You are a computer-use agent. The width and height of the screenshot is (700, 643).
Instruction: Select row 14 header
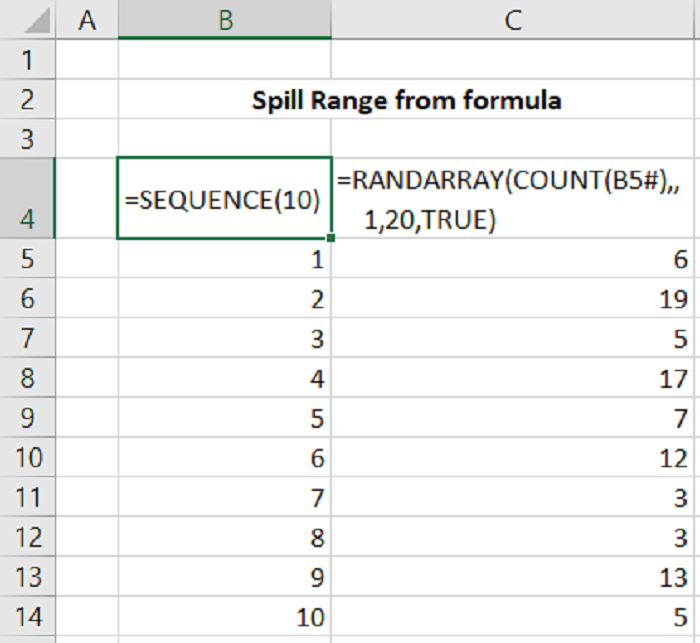click(x=28, y=616)
